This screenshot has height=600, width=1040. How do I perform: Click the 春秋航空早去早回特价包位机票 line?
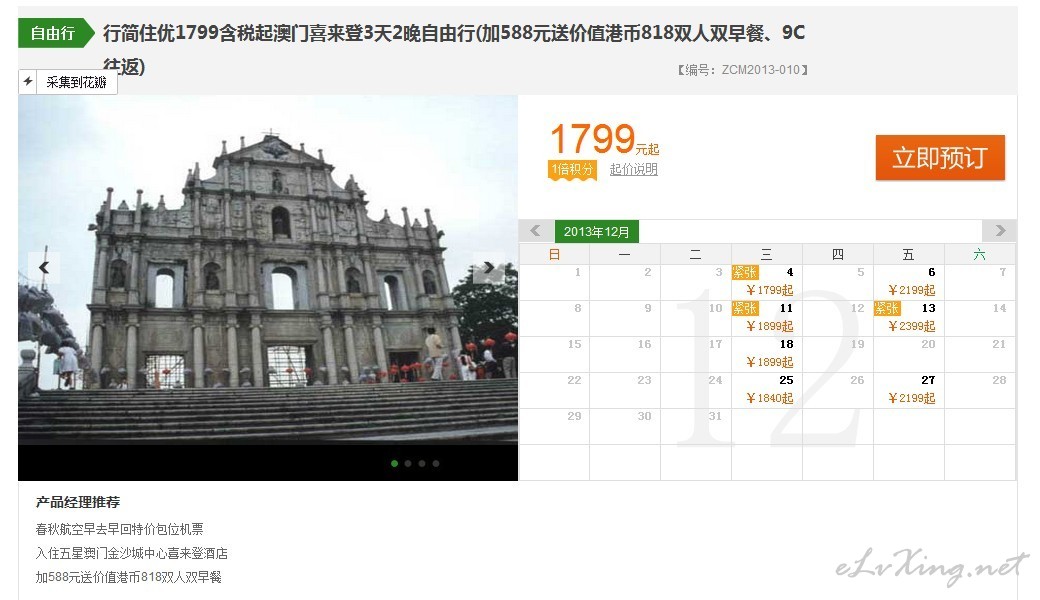pyautogui.click(x=119, y=529)
